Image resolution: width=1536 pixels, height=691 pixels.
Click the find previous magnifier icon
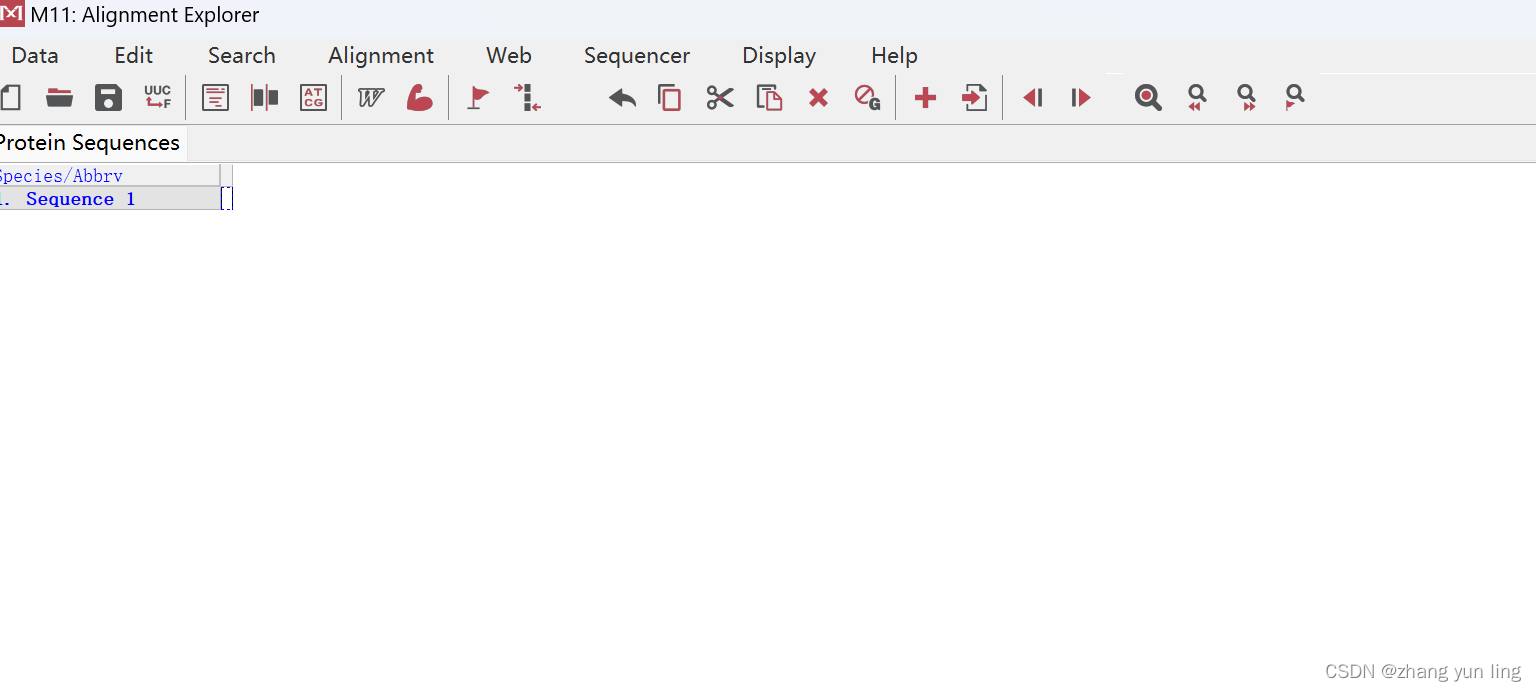(x=1197, y=97)
